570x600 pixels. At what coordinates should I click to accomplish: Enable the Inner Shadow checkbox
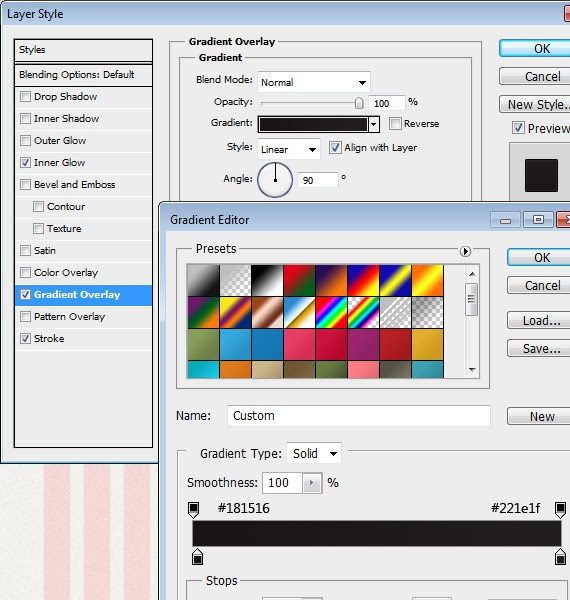click(25, 119)
